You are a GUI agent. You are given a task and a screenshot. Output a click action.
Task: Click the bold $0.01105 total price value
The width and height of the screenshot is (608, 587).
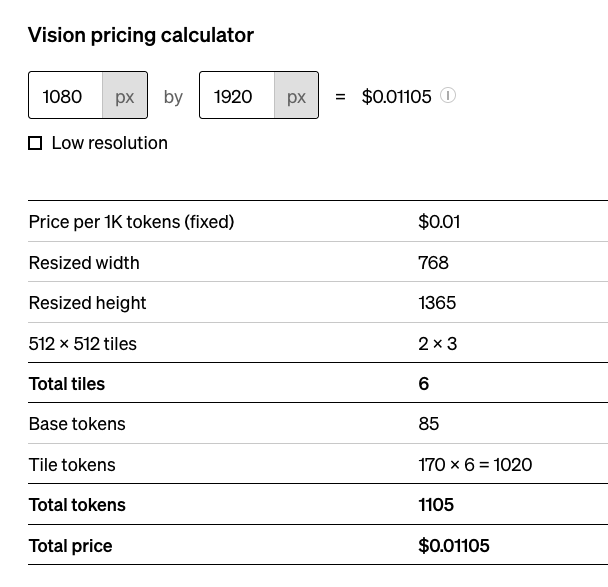[x=454, y=546]
